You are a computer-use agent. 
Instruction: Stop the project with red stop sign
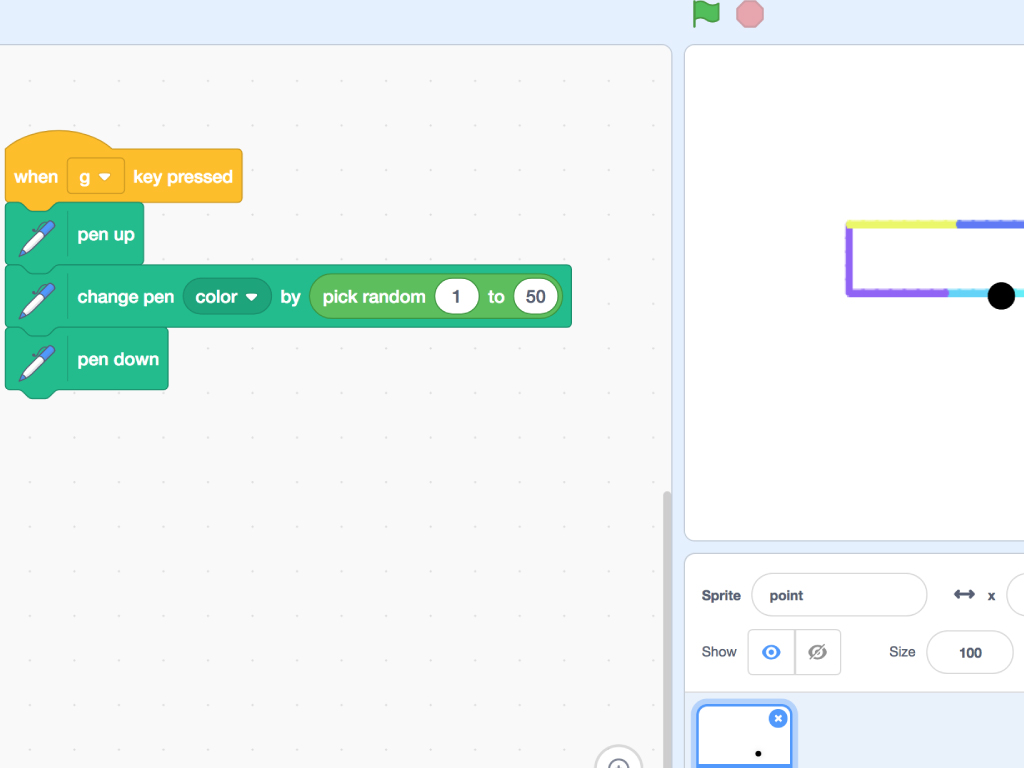[x=750, y=14]
